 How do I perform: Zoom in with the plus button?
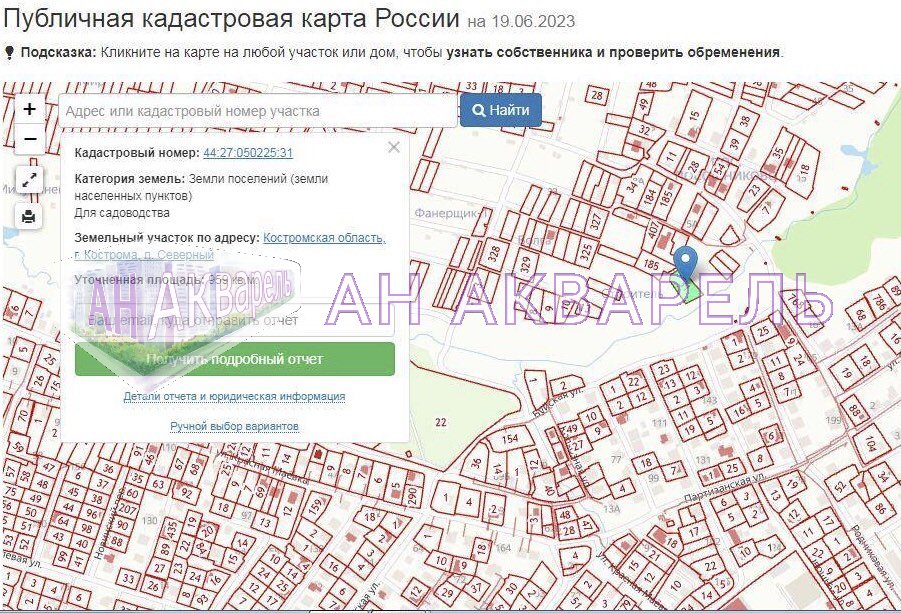[30, 109]
